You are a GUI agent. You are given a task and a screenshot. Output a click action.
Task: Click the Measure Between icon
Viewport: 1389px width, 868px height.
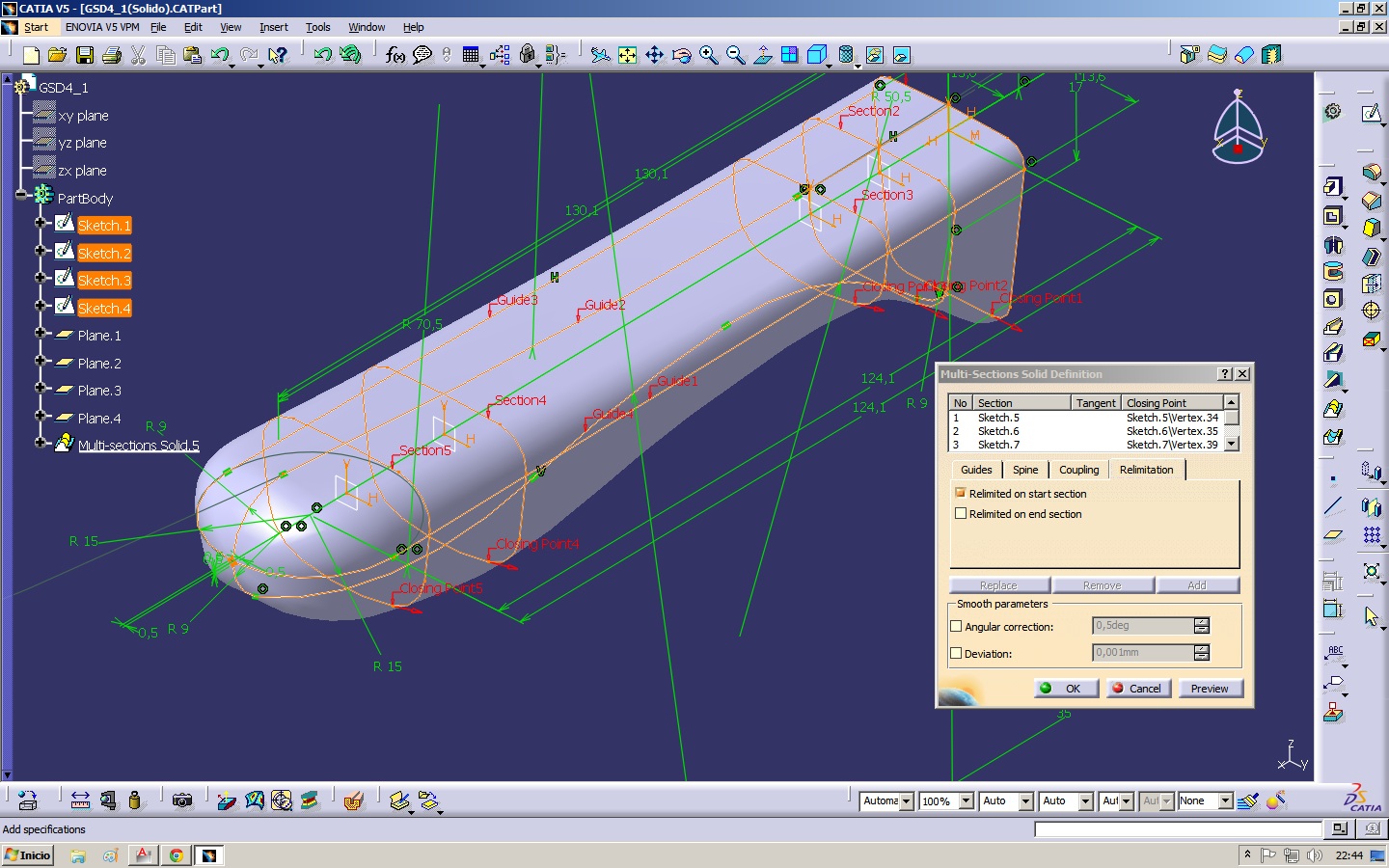(80, 800)
